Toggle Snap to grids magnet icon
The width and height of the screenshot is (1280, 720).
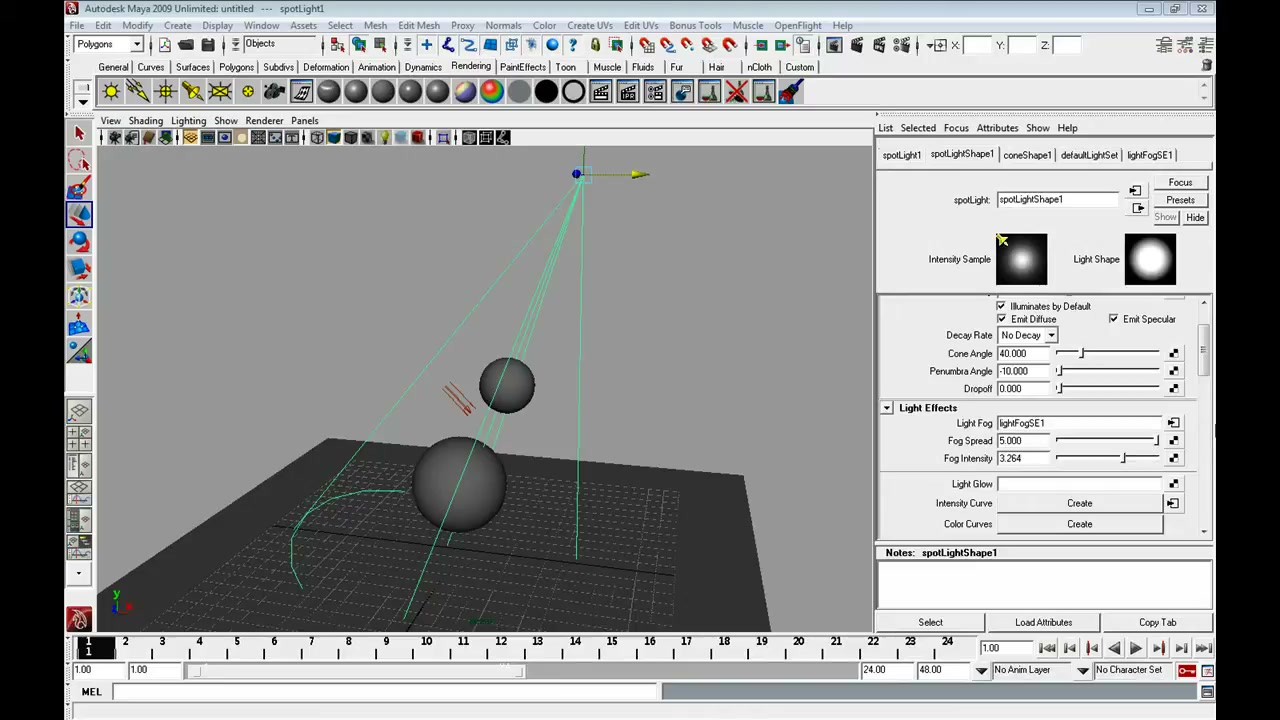point(646,45)
